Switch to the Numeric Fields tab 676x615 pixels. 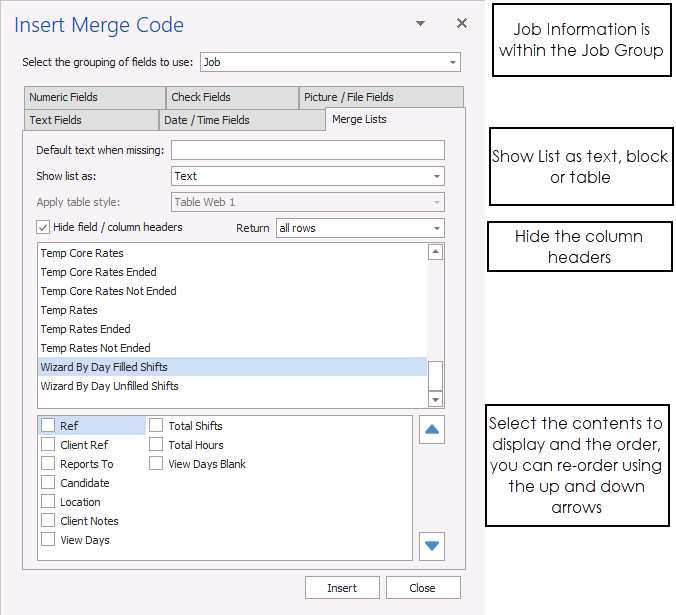pyautogui.click(x=94, y=98)
